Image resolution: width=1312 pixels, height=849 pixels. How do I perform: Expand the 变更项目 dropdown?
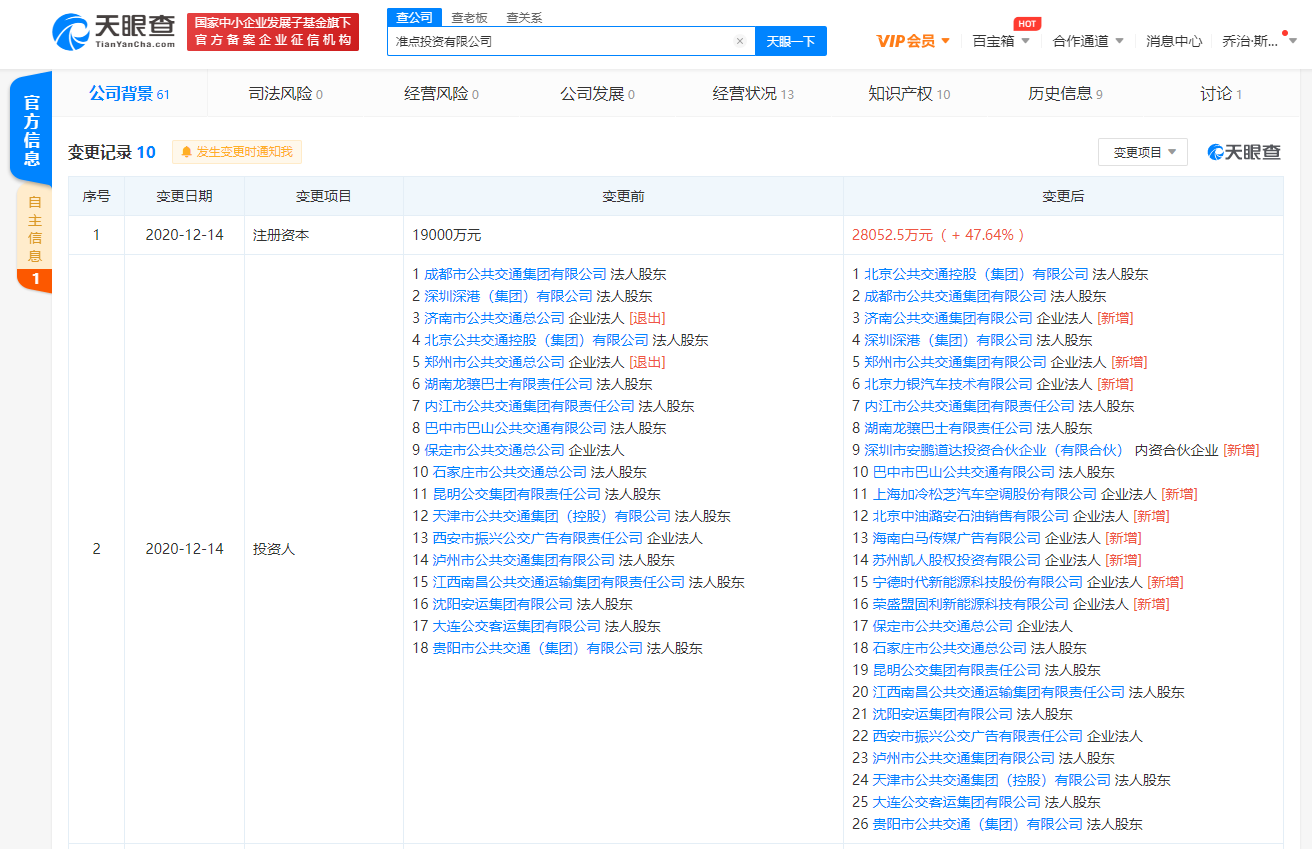(x=1142, y=152)
